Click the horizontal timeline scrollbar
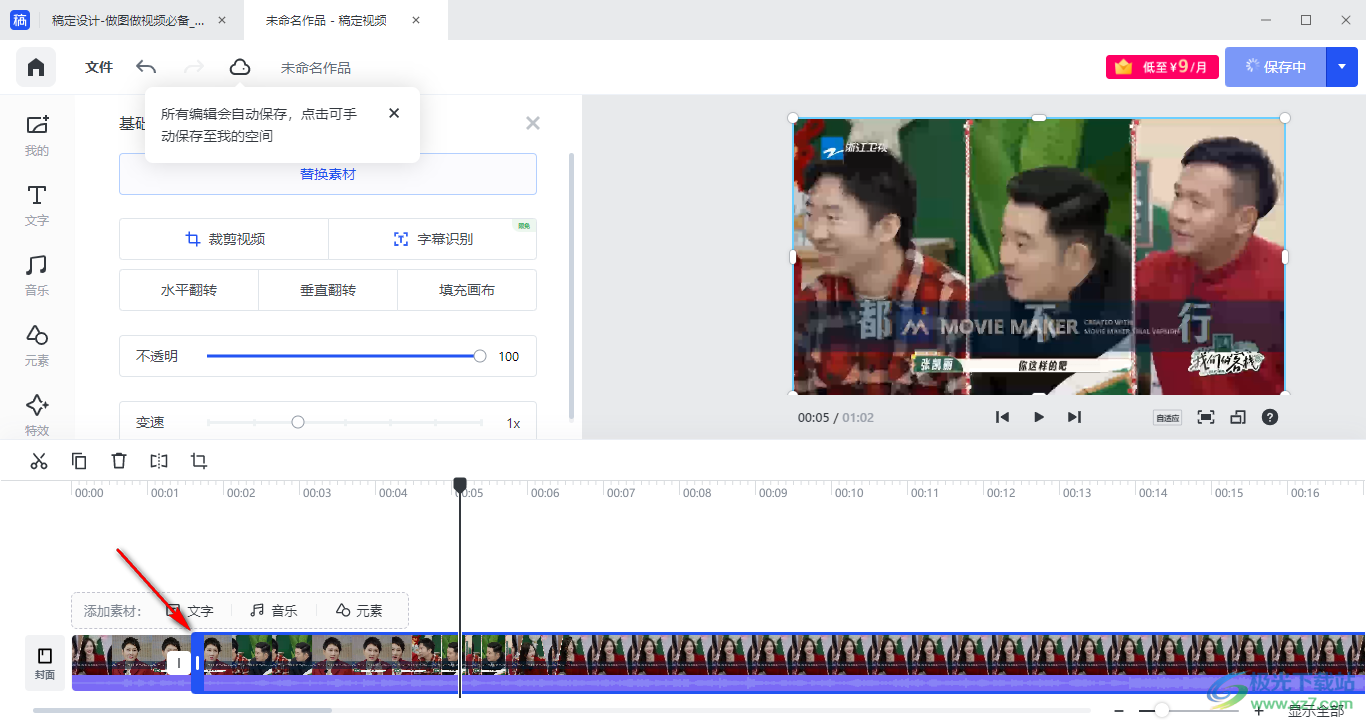Screen dimensions: 1366x720 [x=182, y=711]
